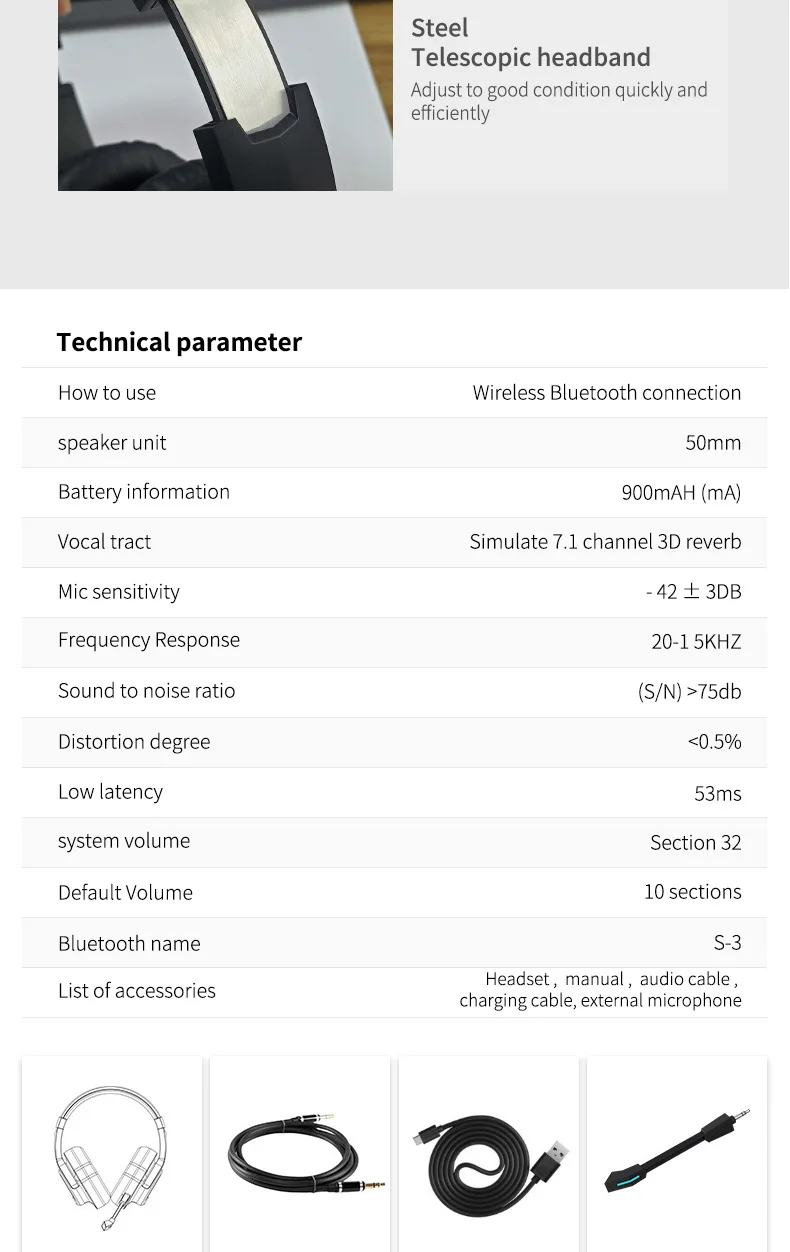Select the "Wireless Bluetooth connection" value
Viewport: 790px width, 1252px height.
tap(606, 393)
